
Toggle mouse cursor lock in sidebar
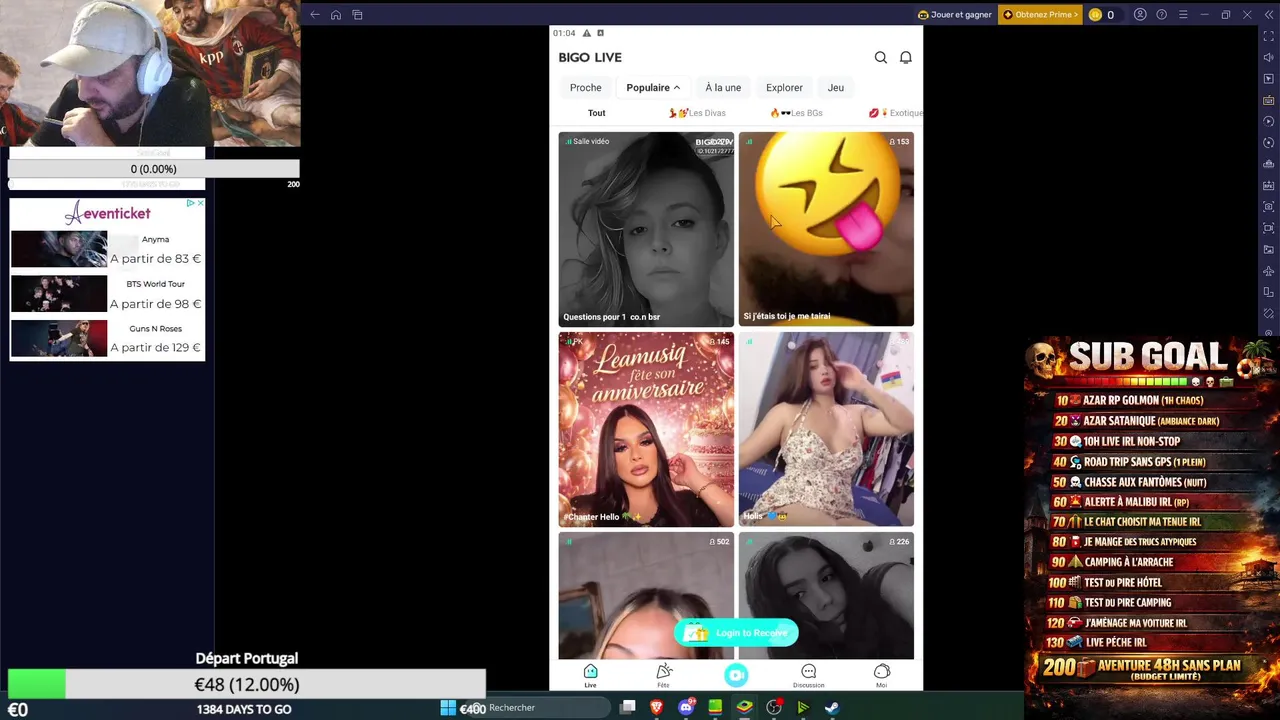(x=1268, y=79)
